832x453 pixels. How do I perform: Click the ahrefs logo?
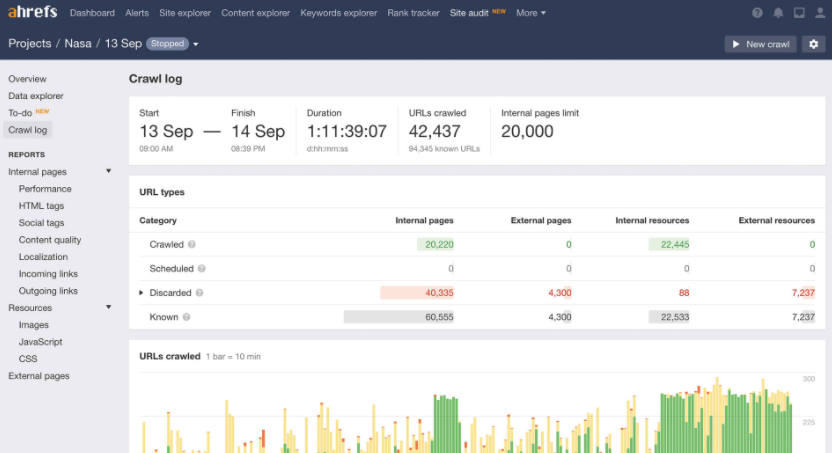tap(32, 12)
